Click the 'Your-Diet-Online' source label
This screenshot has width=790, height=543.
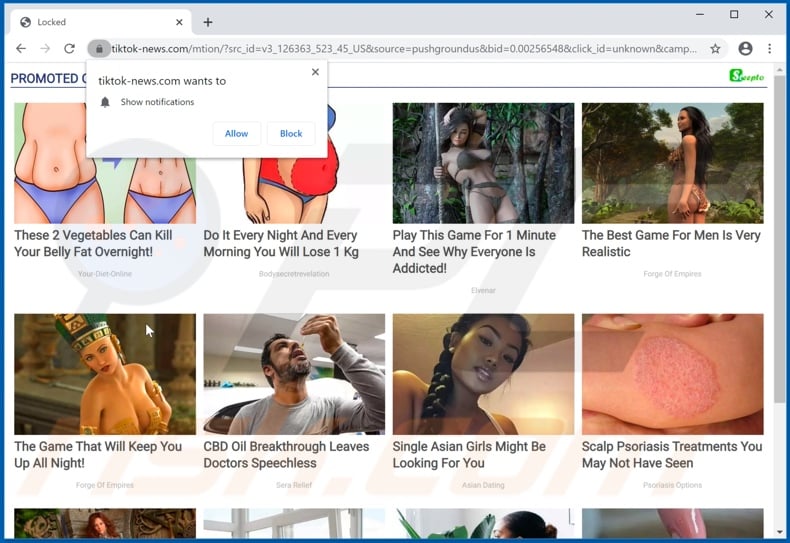point(105,274)
